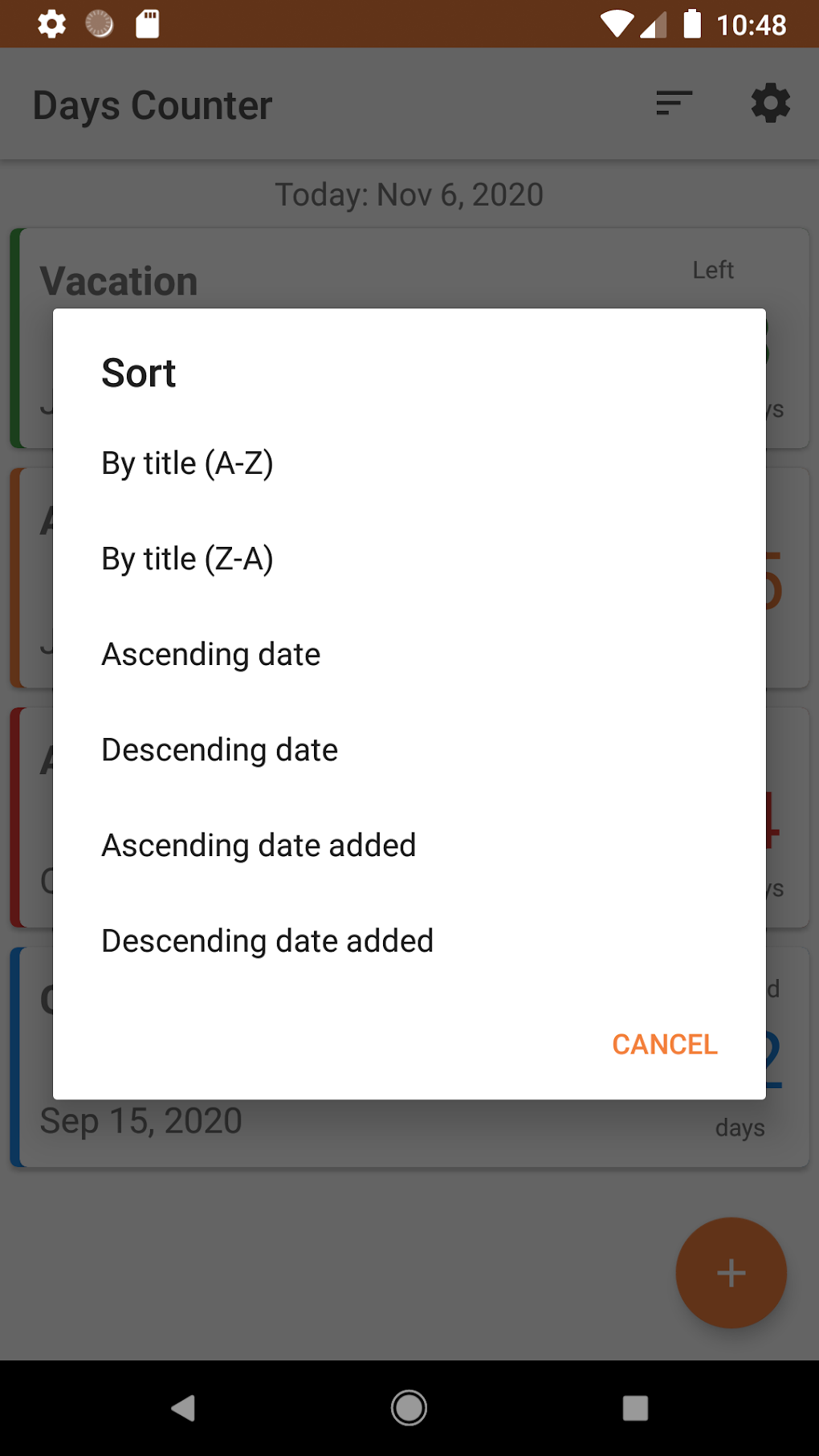Viewport: 819px width, 1456px height.
Task: Open the Vacation counter card
Action: coord(119,279)
